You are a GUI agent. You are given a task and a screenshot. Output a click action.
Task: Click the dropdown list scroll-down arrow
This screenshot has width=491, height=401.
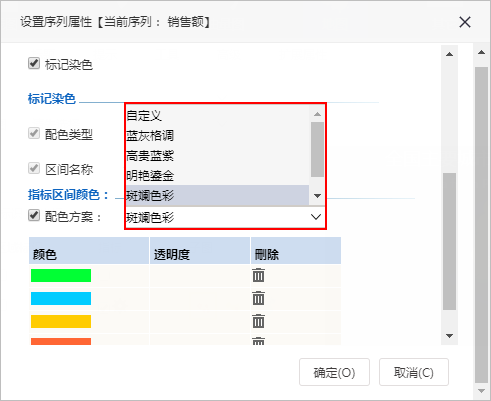coord(317,196)
